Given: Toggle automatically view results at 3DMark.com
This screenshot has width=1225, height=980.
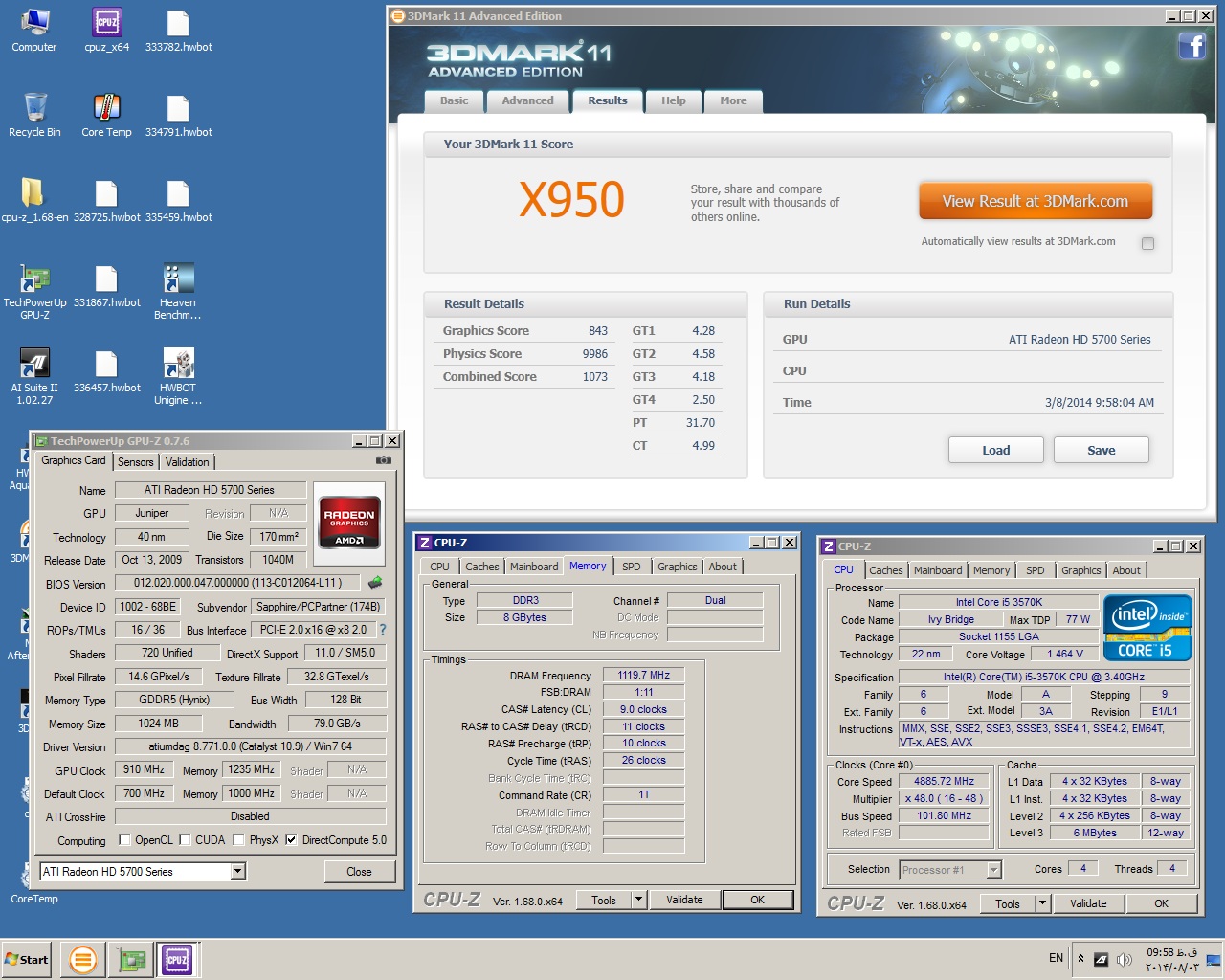Looking at the screenshot, I should [x=1147, y=243].
